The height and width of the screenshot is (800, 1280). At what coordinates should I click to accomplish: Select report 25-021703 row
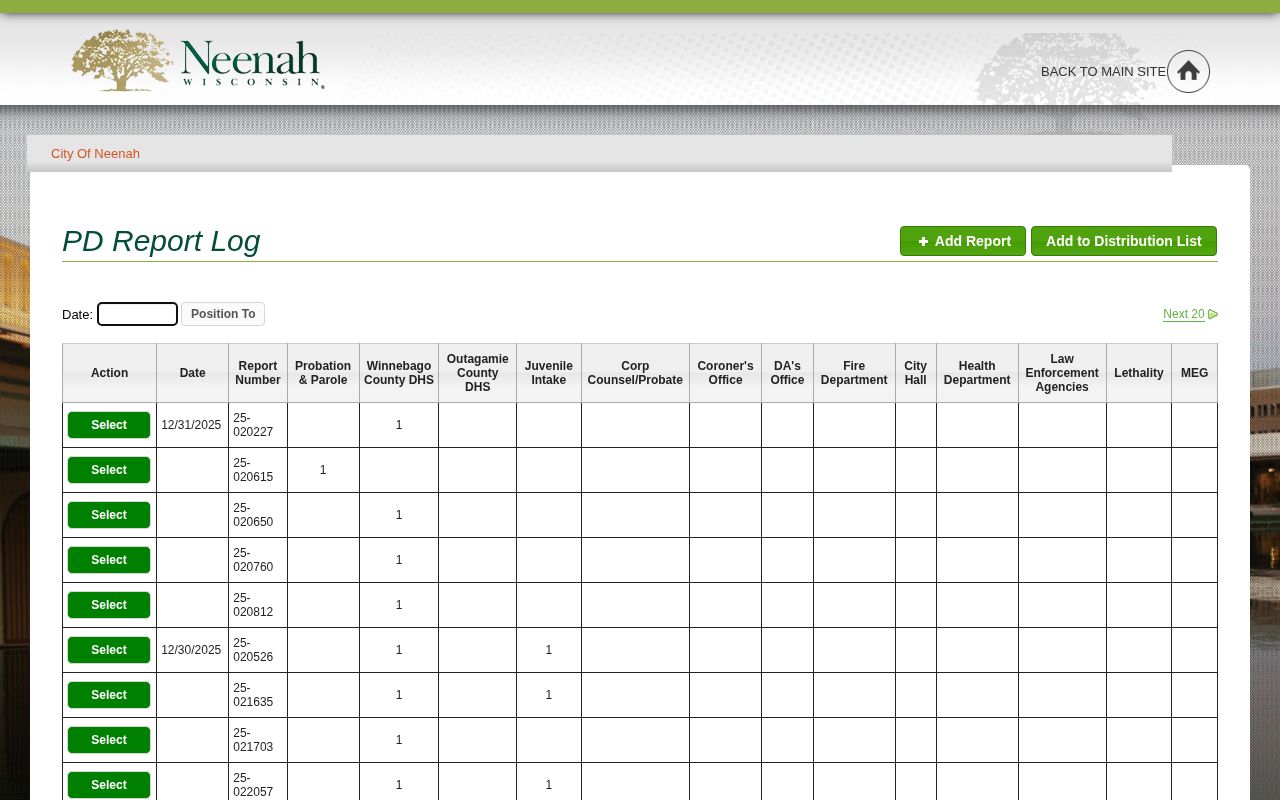click(109, 740)
